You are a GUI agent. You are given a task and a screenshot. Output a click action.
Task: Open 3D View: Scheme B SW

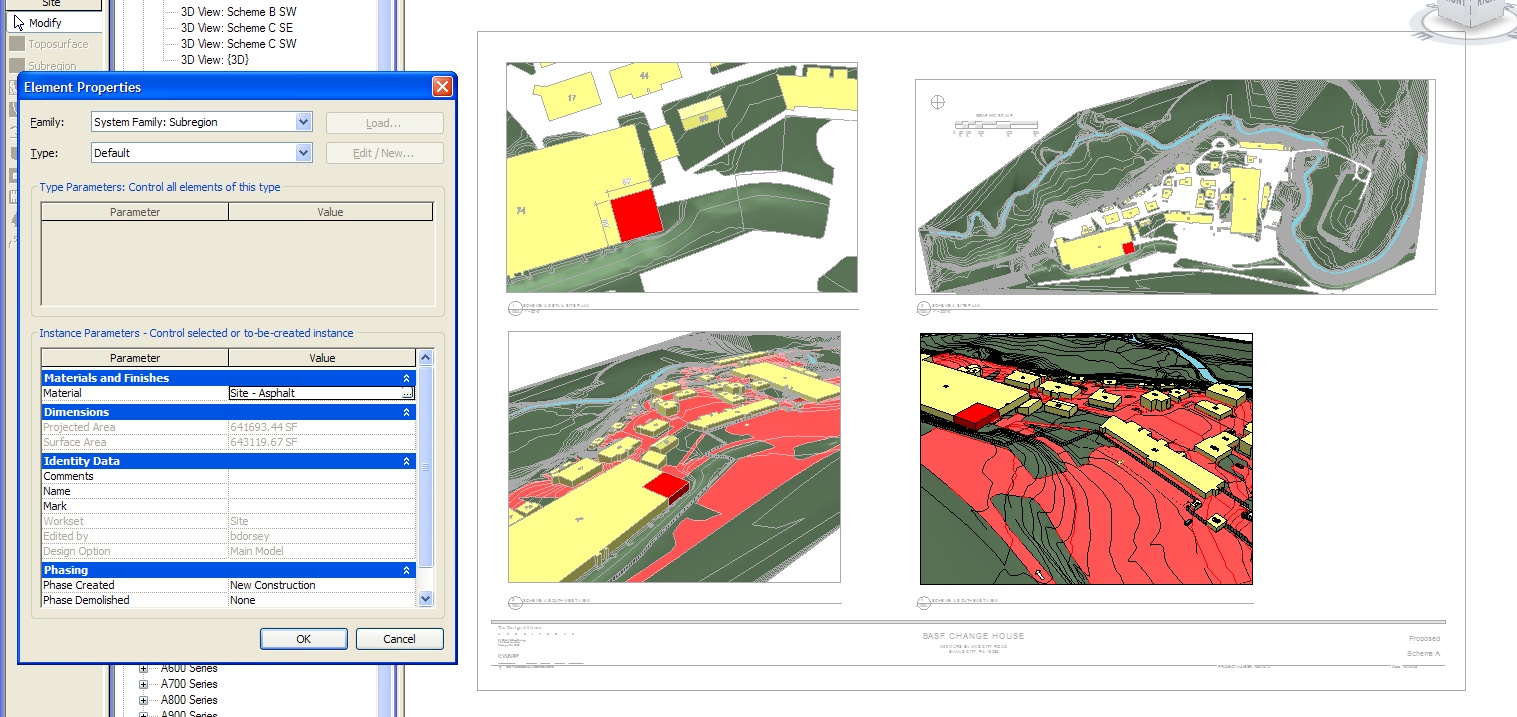pos(238,12)
